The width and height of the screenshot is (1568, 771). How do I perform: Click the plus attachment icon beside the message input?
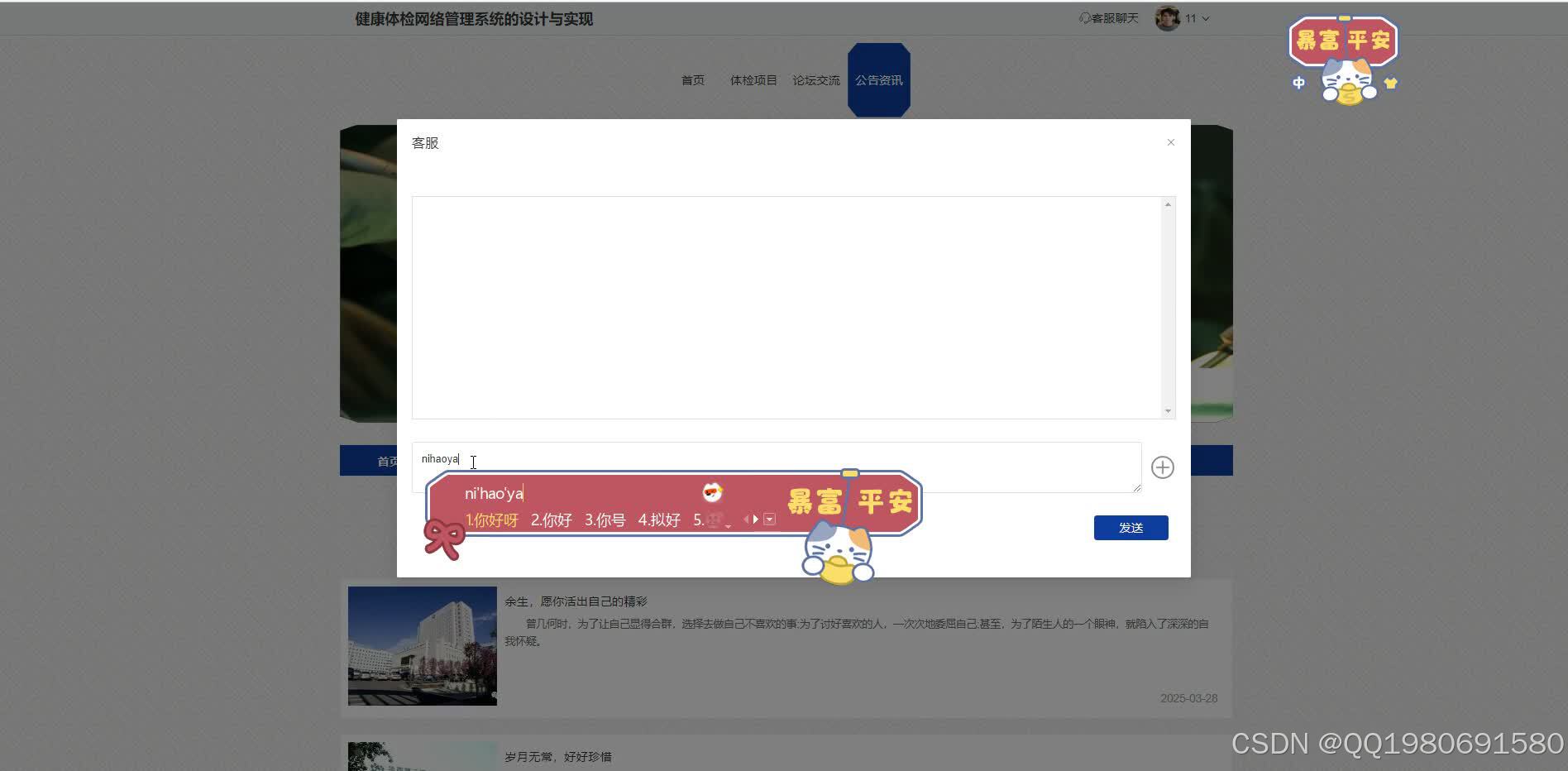[x=1162, y=467]
